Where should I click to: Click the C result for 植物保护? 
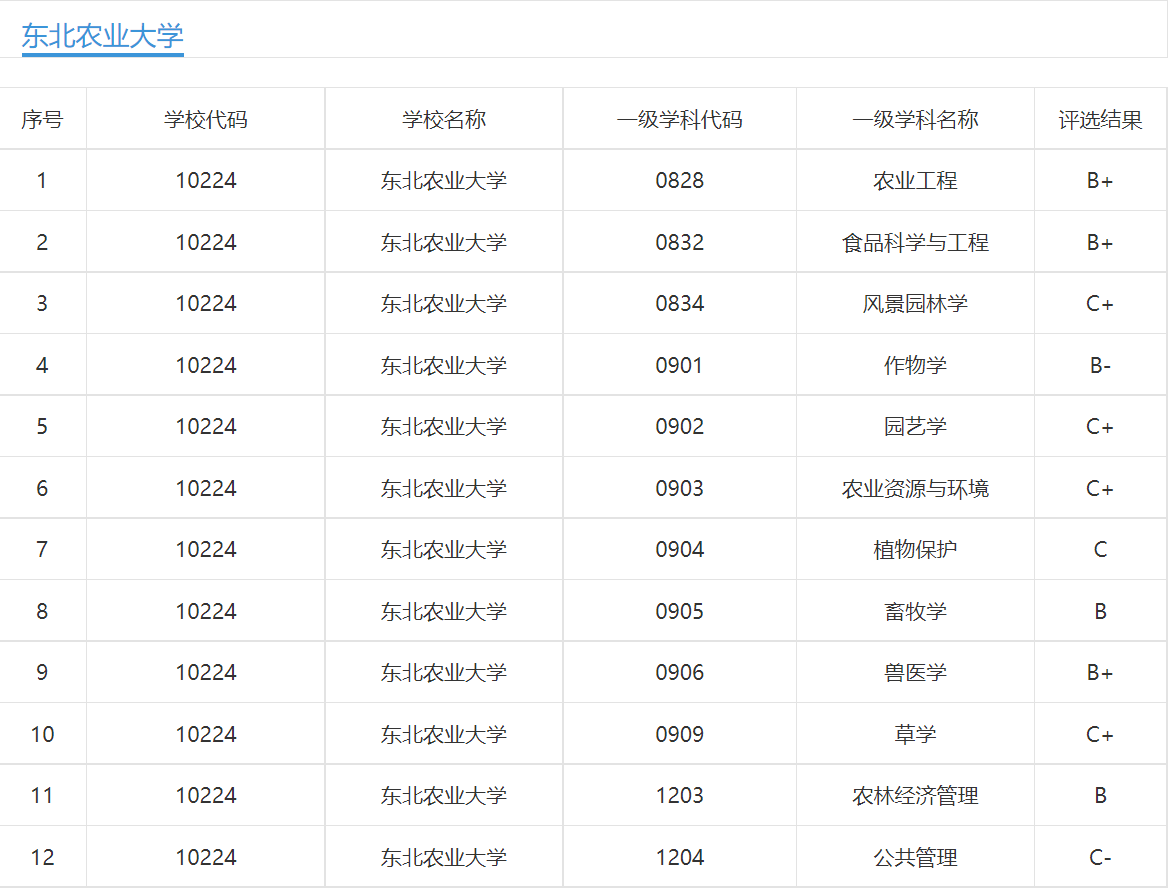point(1100,550)
